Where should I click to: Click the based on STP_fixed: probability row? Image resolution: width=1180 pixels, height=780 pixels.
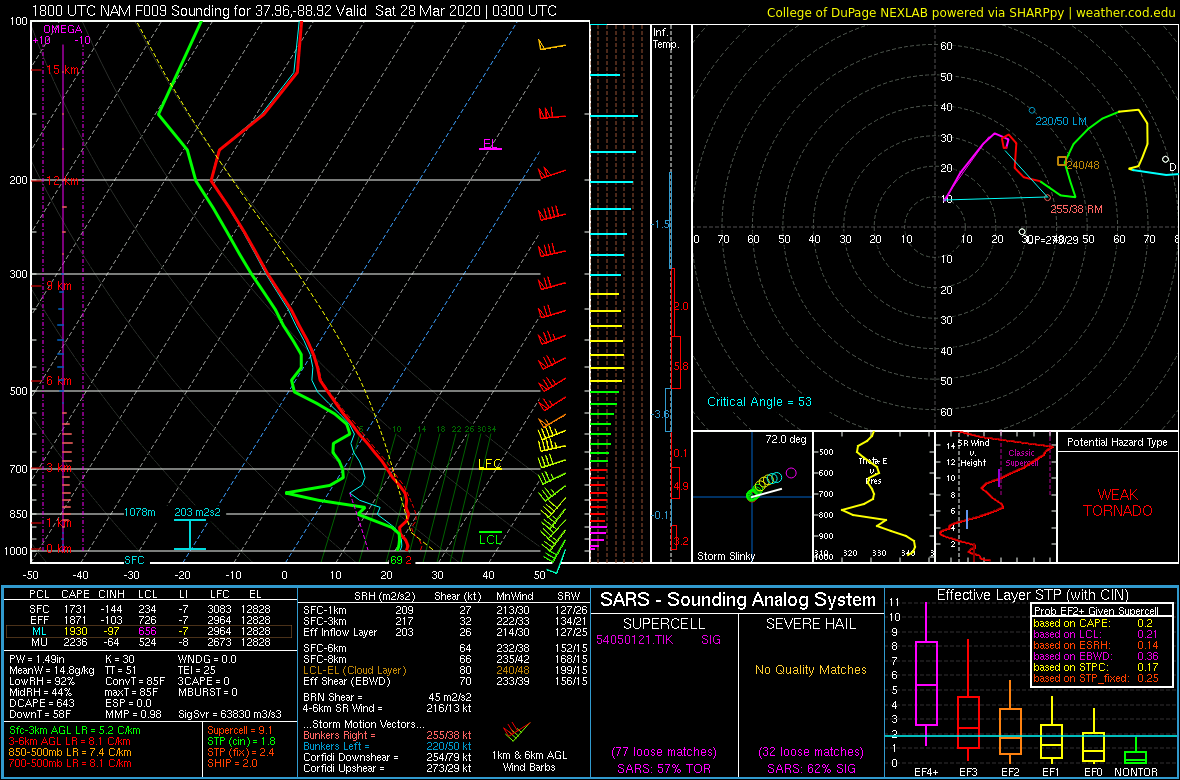(x=1097, y=678)
